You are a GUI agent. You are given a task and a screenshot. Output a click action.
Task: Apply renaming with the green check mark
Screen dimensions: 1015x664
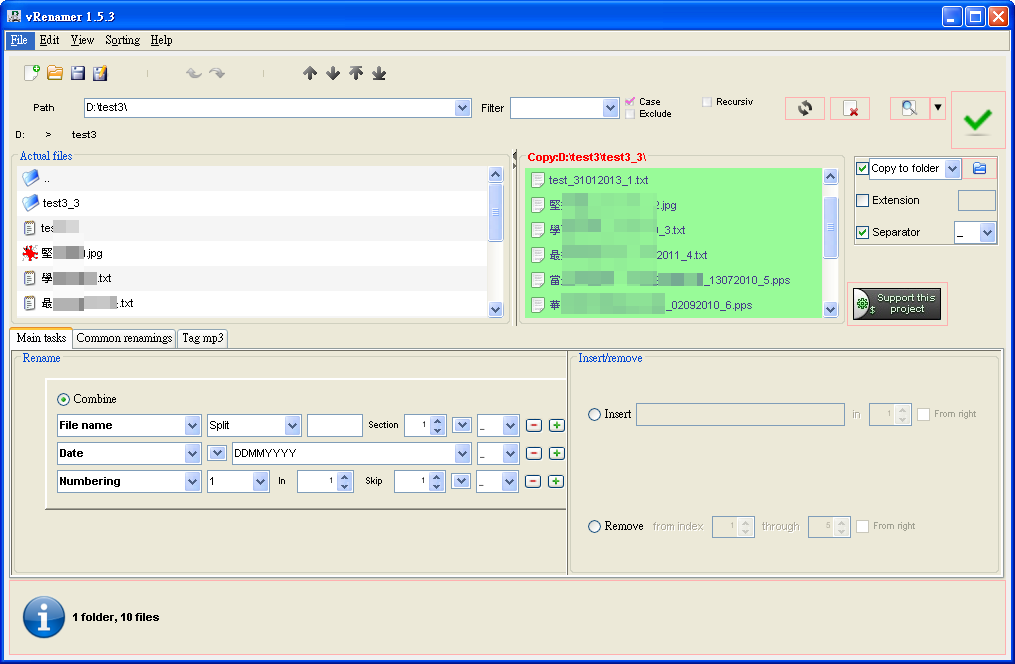(977, 120)
